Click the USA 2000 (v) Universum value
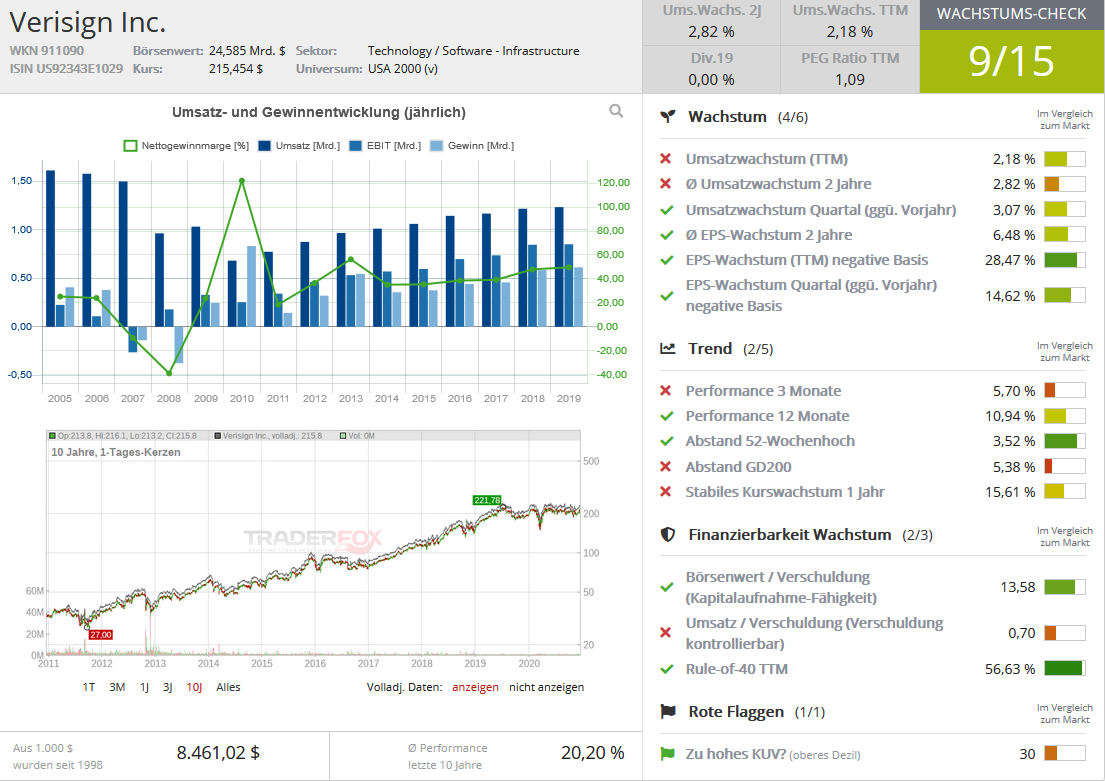This screenshot has width=1105, height=781. 402,69
